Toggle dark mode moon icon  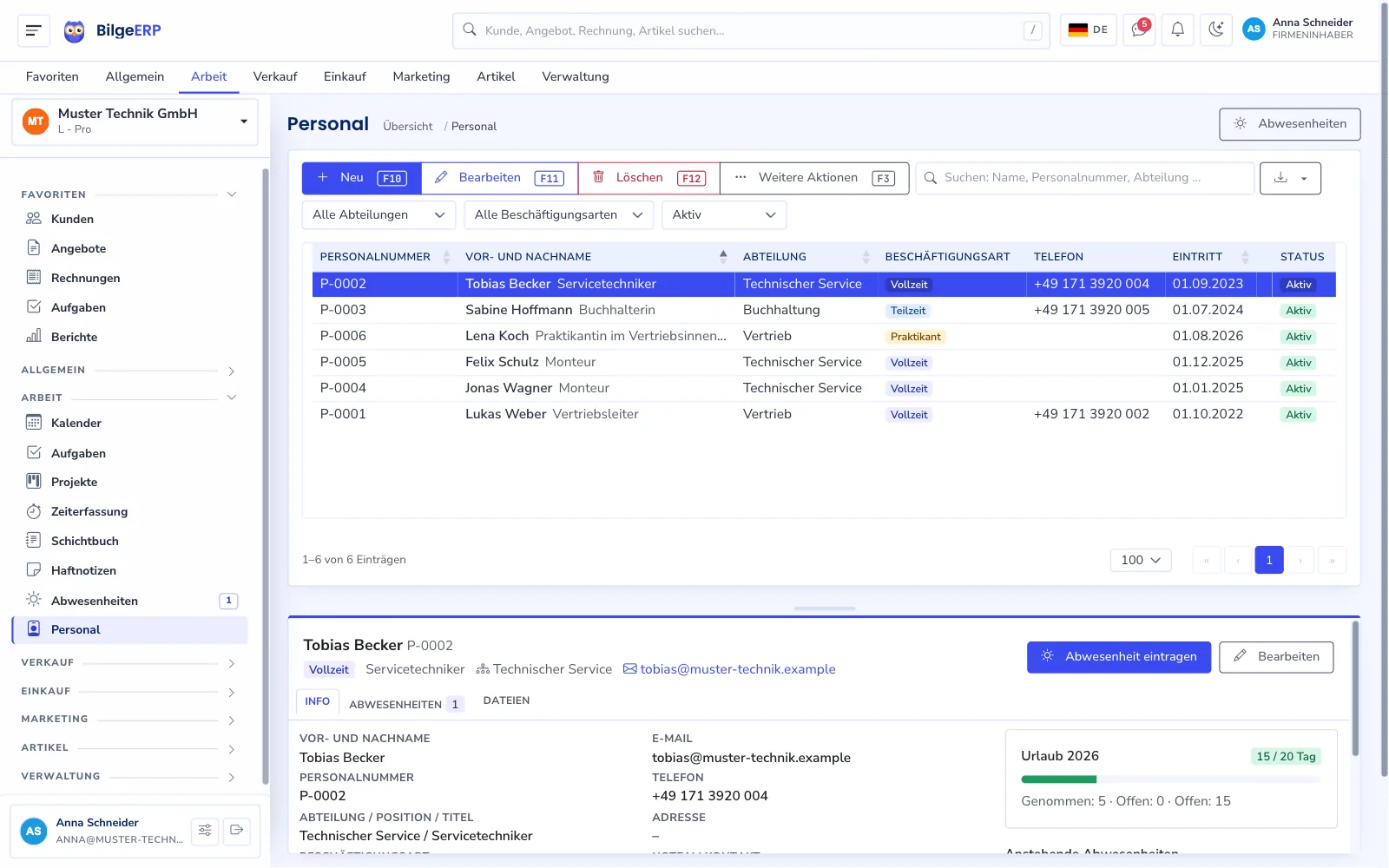tap(1216, 30)
